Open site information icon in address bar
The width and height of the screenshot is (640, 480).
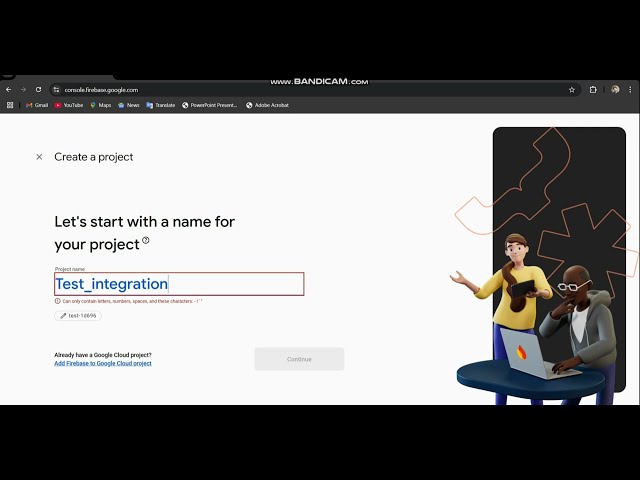(56, 90)
